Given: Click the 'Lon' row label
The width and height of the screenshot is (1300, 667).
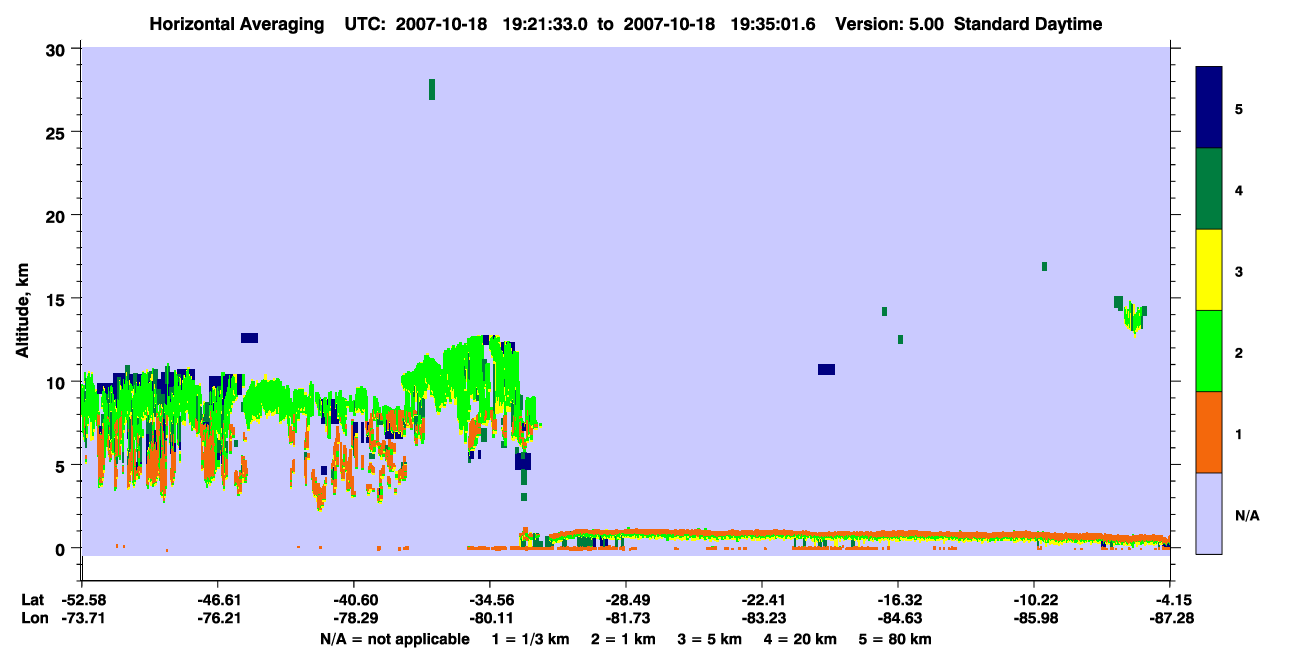Looking at the screenshot, I should 33,618.
